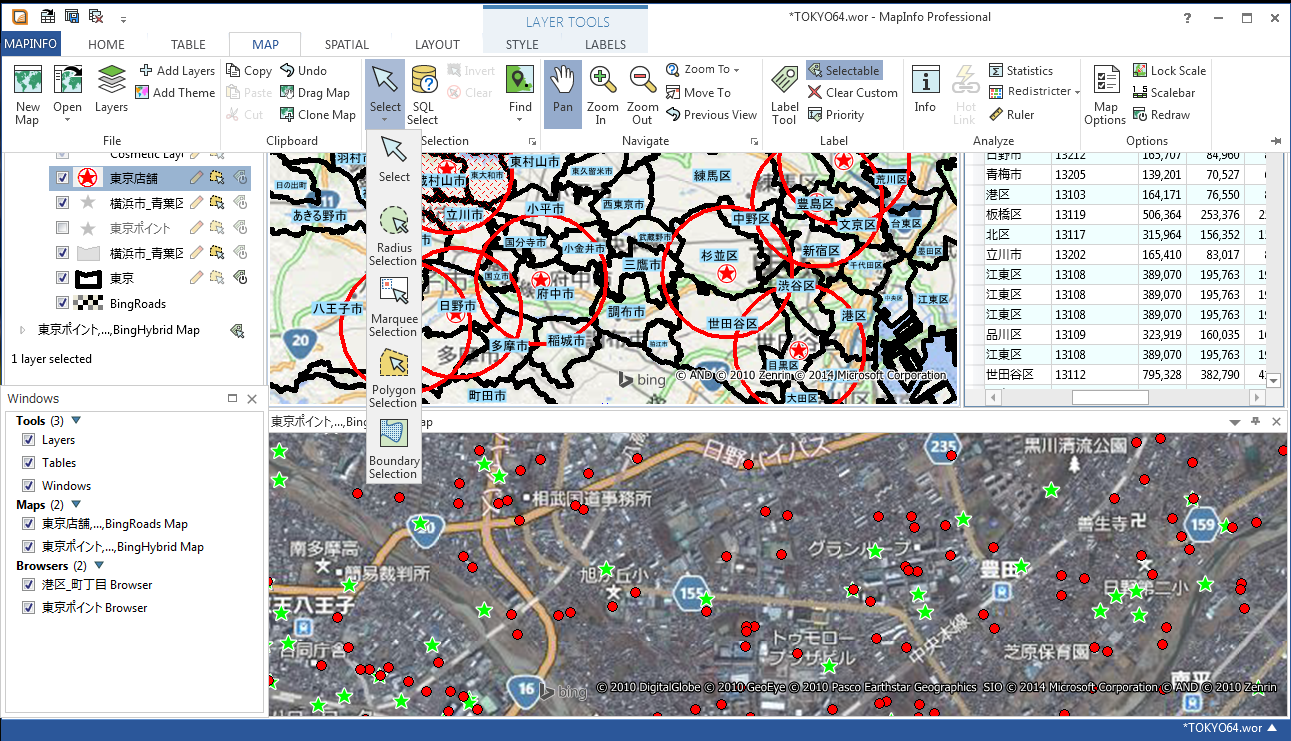Select the Zoom Out tool
The image size is (1291, 741).
(643, 94)
